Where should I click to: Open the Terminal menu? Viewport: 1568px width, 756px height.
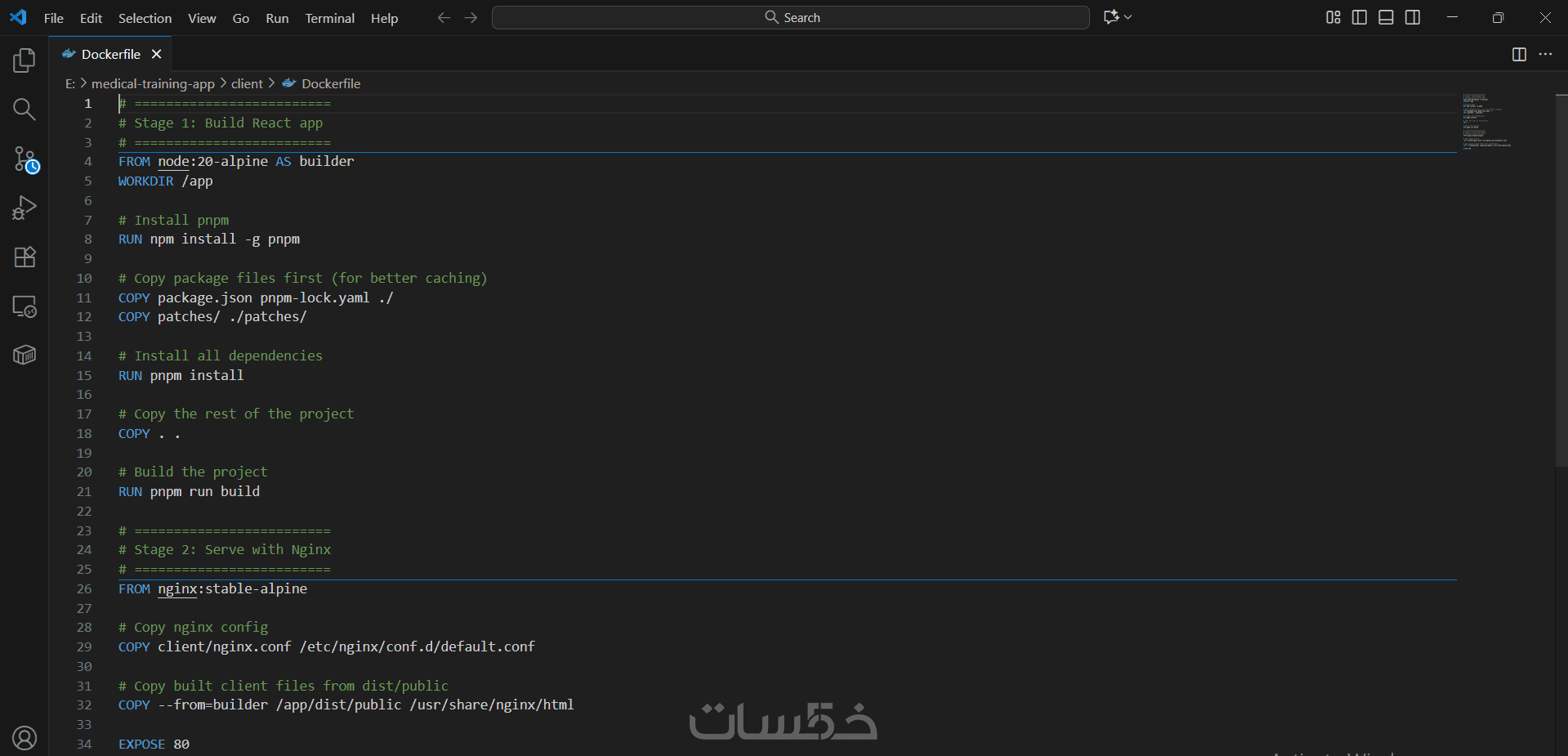pyautogui.click(x=329, y=18)
